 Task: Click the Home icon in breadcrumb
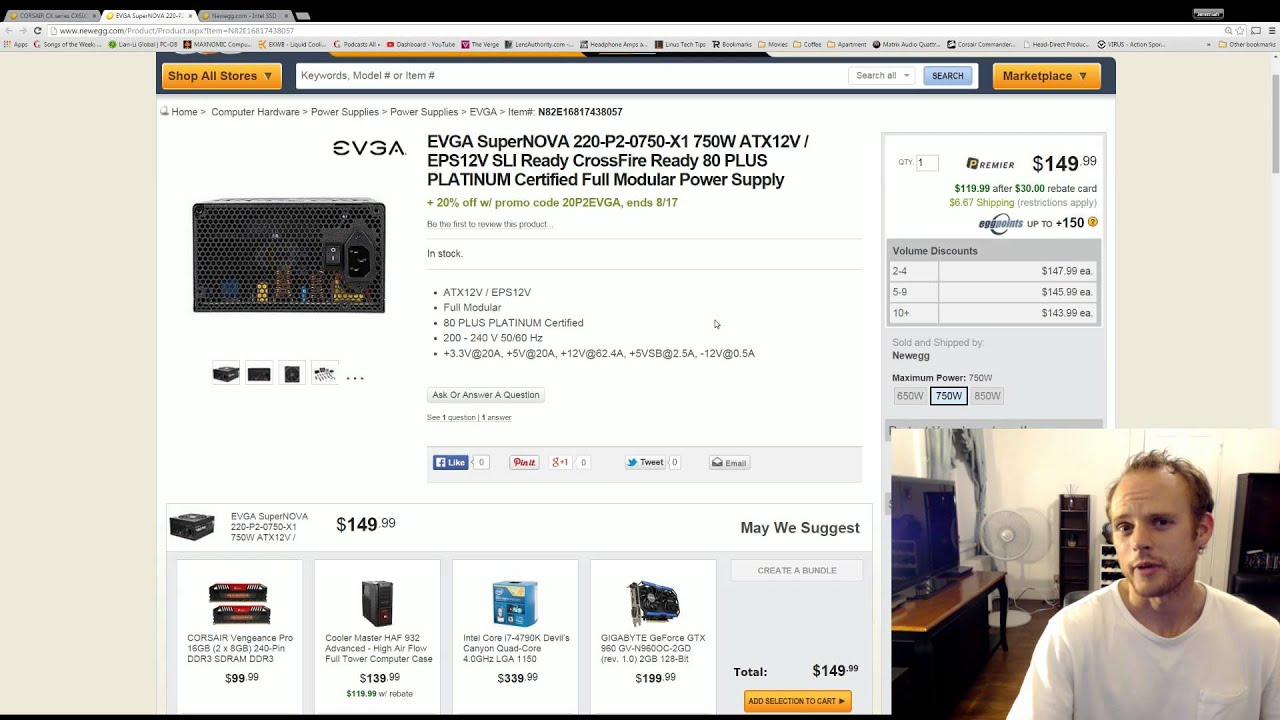point(164,111)
